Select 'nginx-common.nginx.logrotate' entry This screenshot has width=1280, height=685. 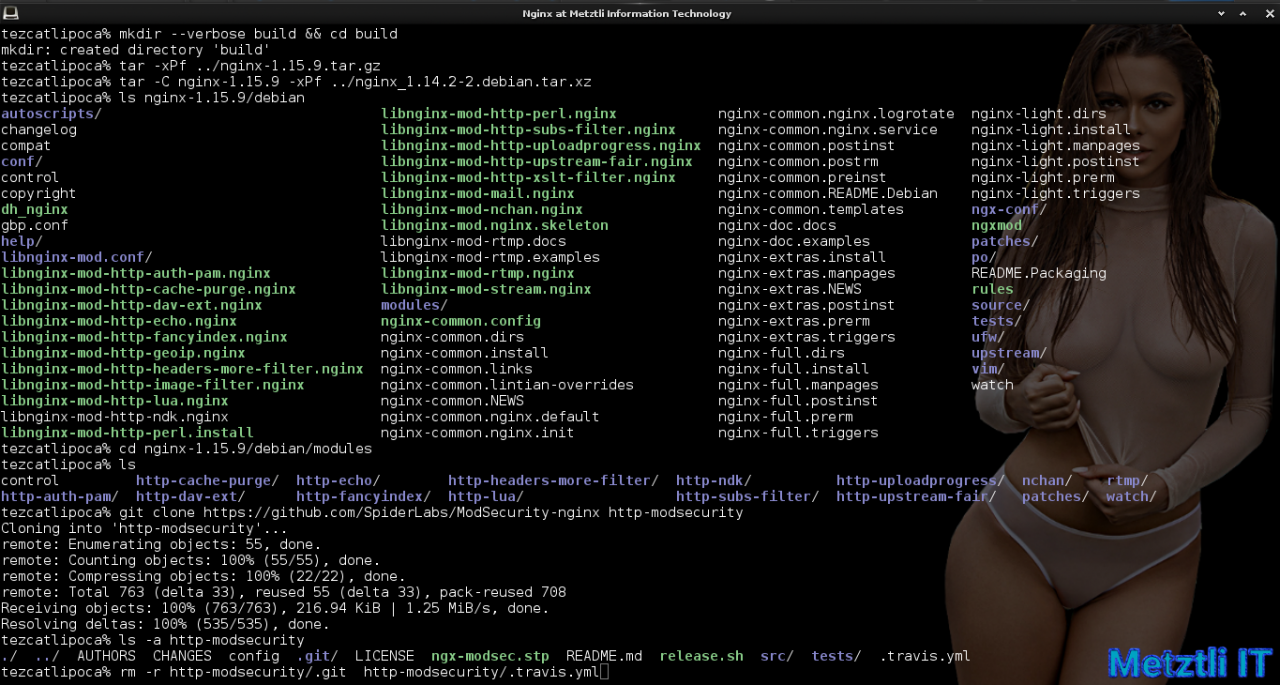836,114
